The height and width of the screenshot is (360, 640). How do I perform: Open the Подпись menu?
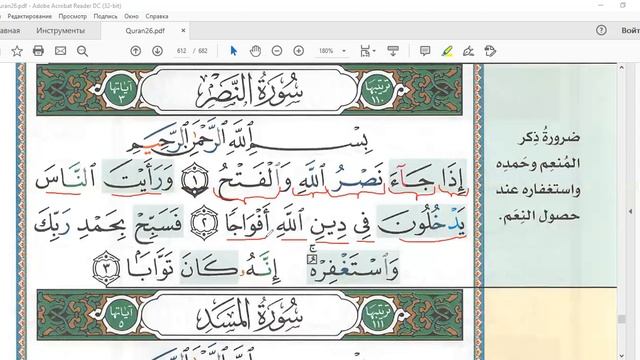pyautogui.click(x=105, y=16)
